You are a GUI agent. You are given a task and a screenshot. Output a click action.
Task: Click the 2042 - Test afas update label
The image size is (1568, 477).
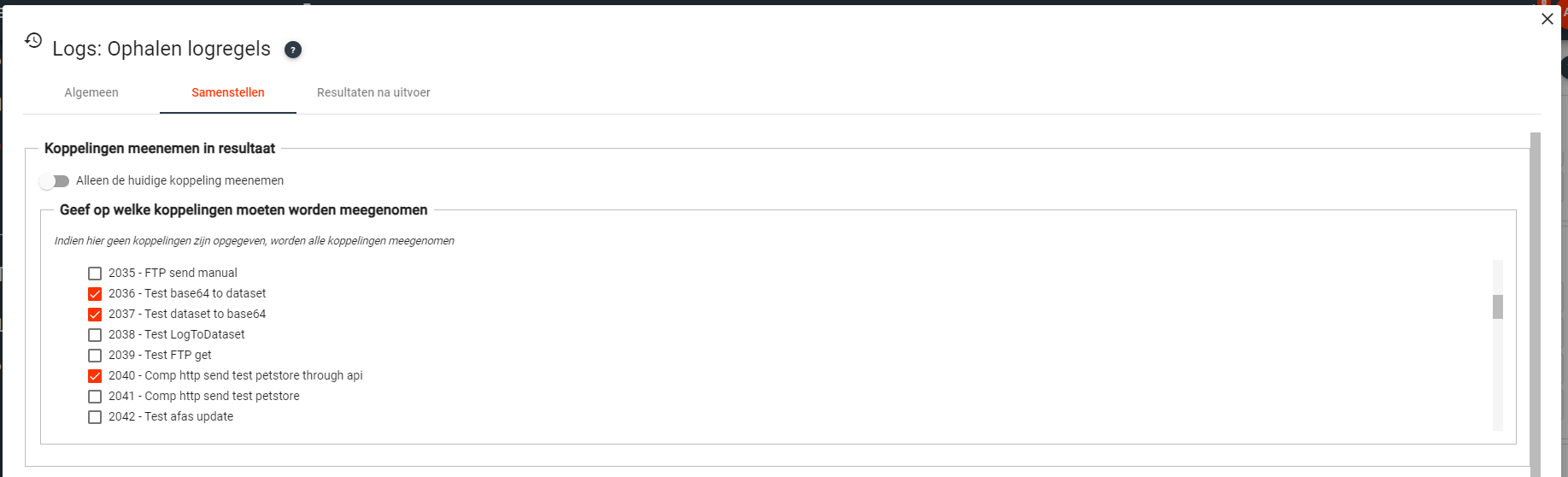point(171,417)
